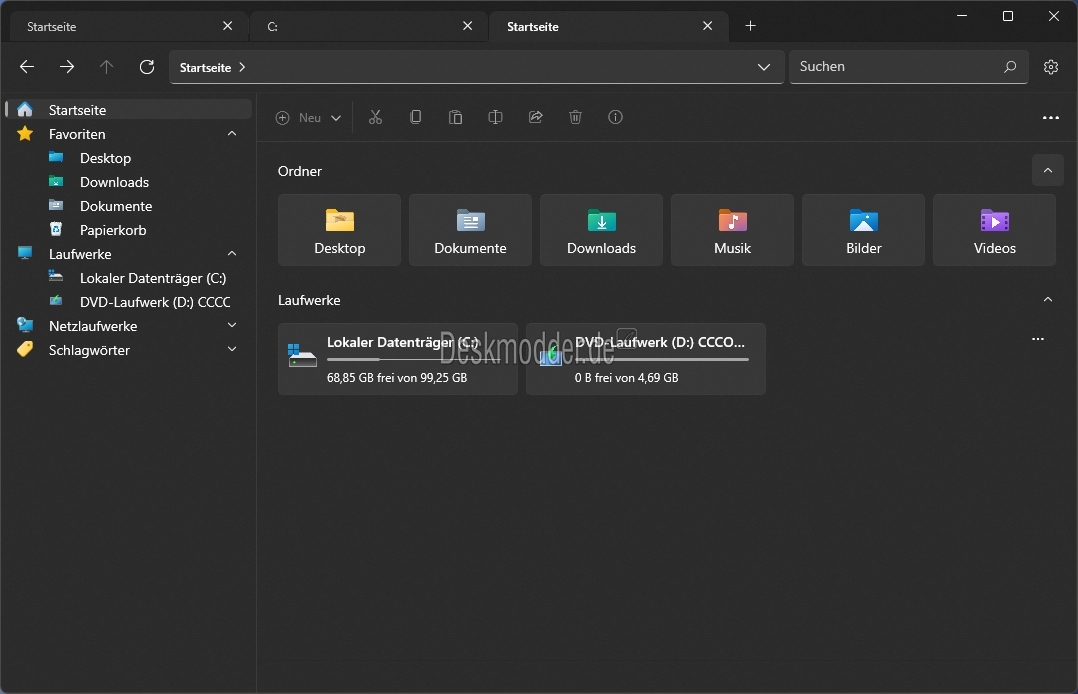Open settings via the gear icon
This screenshot has height=694, width=1078.
coord(1050,67)
